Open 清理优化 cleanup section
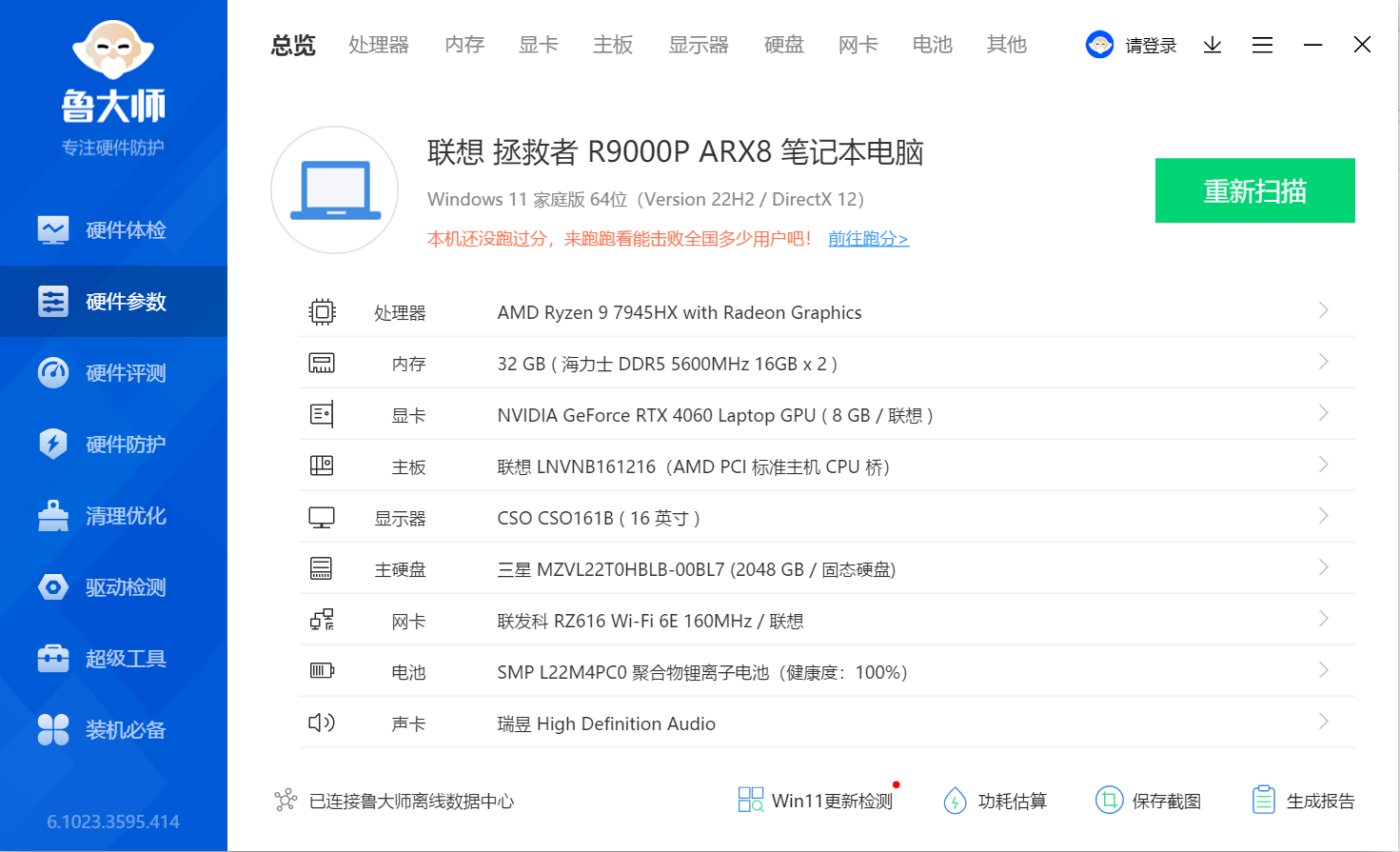The image size is (1400, 852). (113, 515)
